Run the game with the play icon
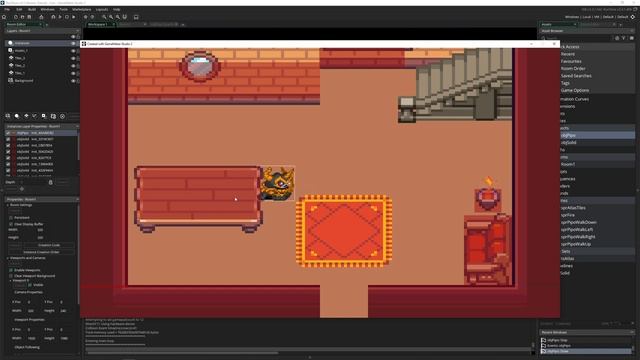 [x=60, y=17]
